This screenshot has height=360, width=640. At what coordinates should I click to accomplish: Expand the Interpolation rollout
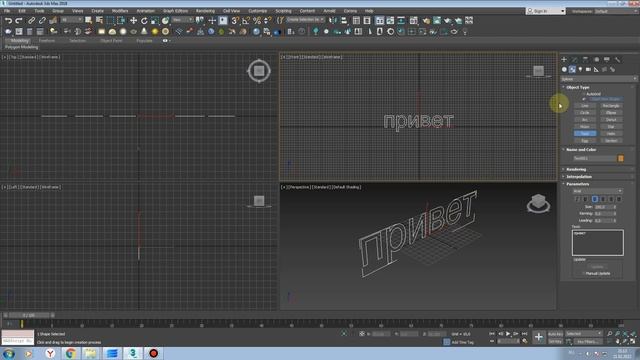(x=579, y=177)
